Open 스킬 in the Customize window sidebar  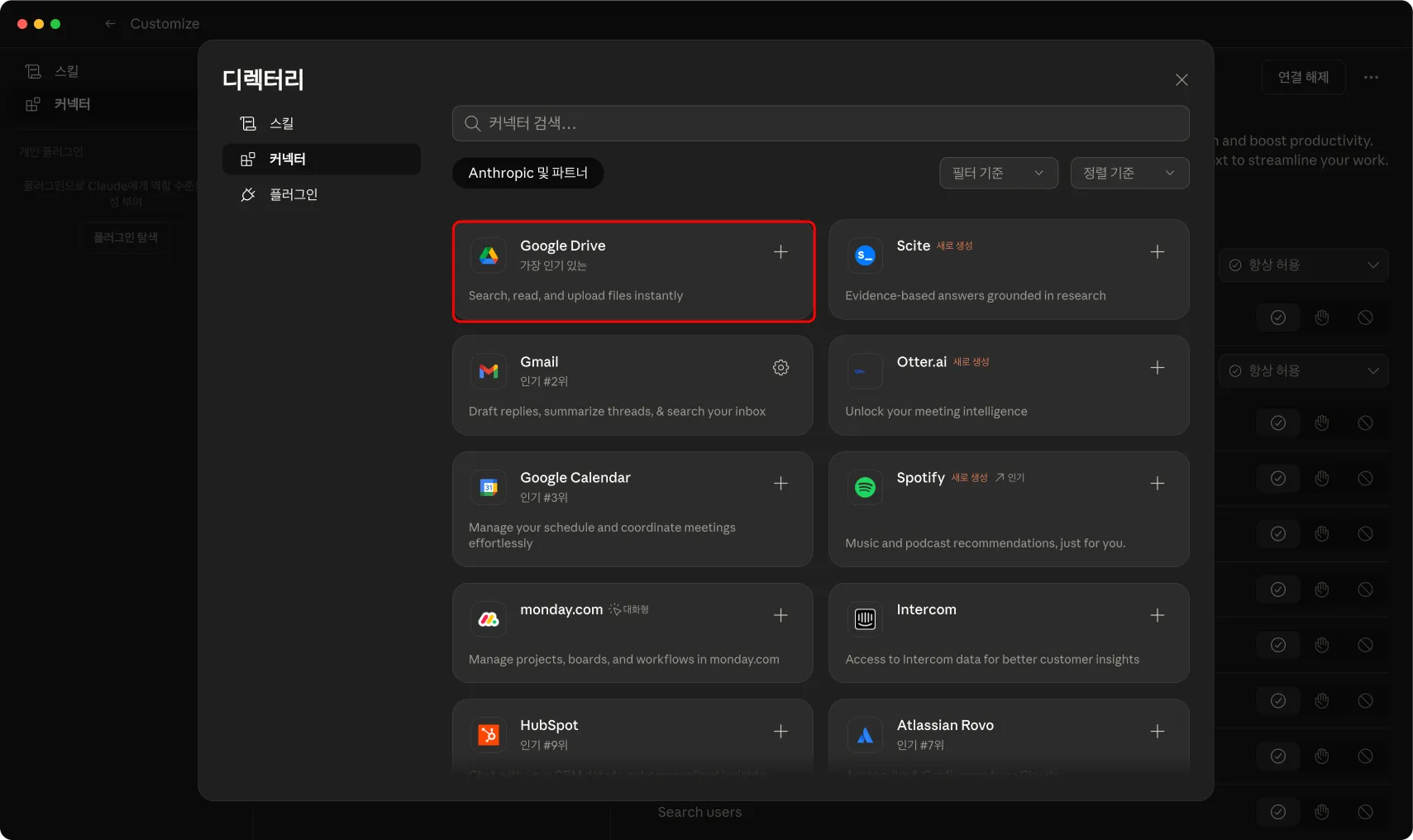tap(66, 71)
